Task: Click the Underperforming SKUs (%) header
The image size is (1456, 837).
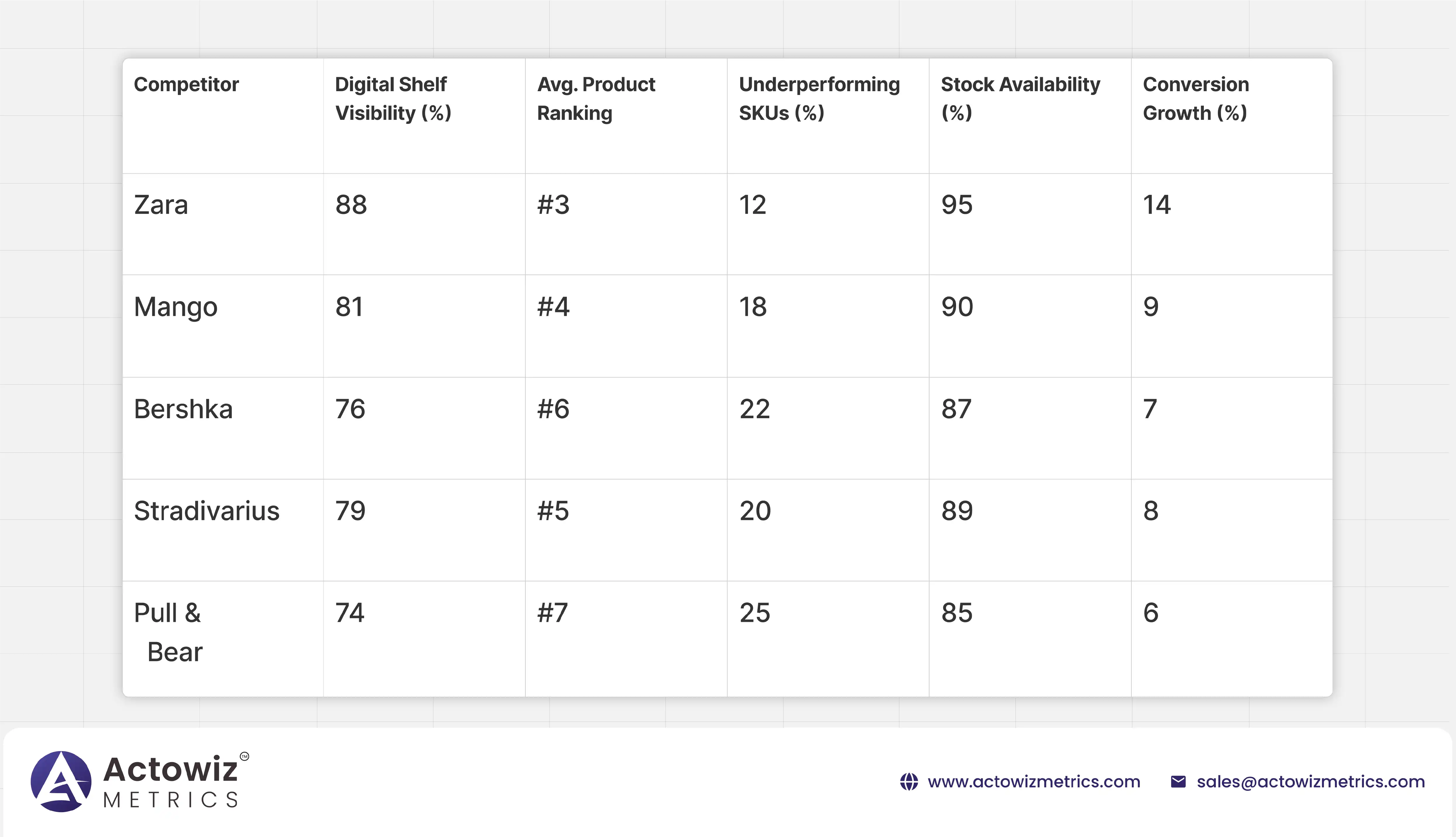Action: coord(819,98)
